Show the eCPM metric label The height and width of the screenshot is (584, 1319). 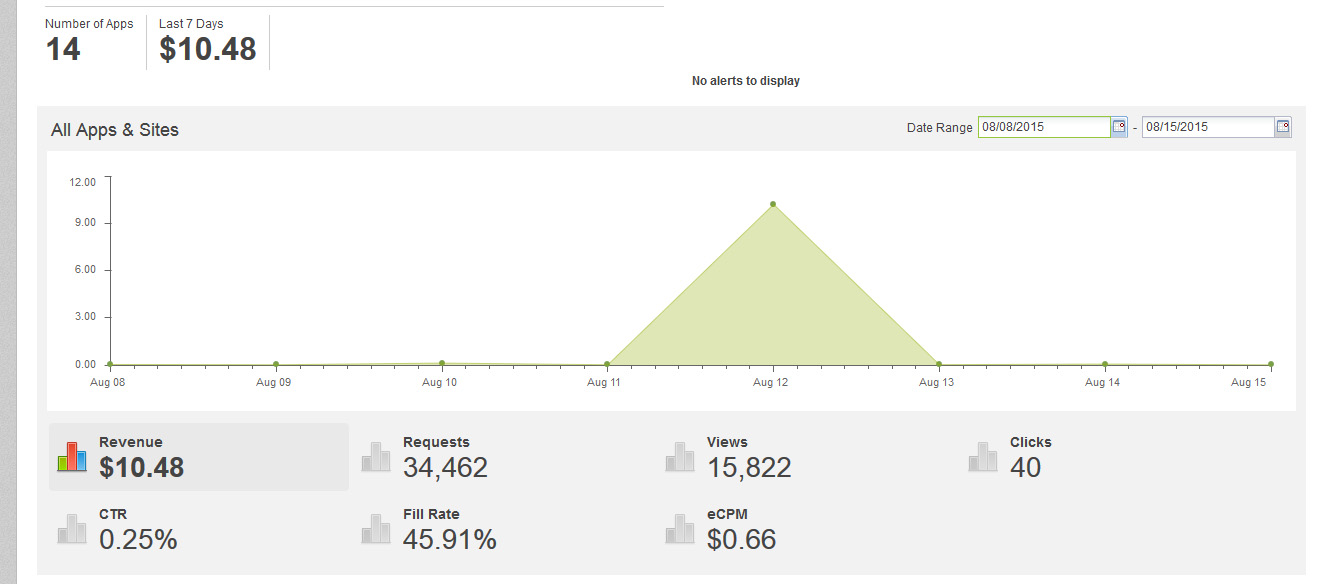point(727,514)
